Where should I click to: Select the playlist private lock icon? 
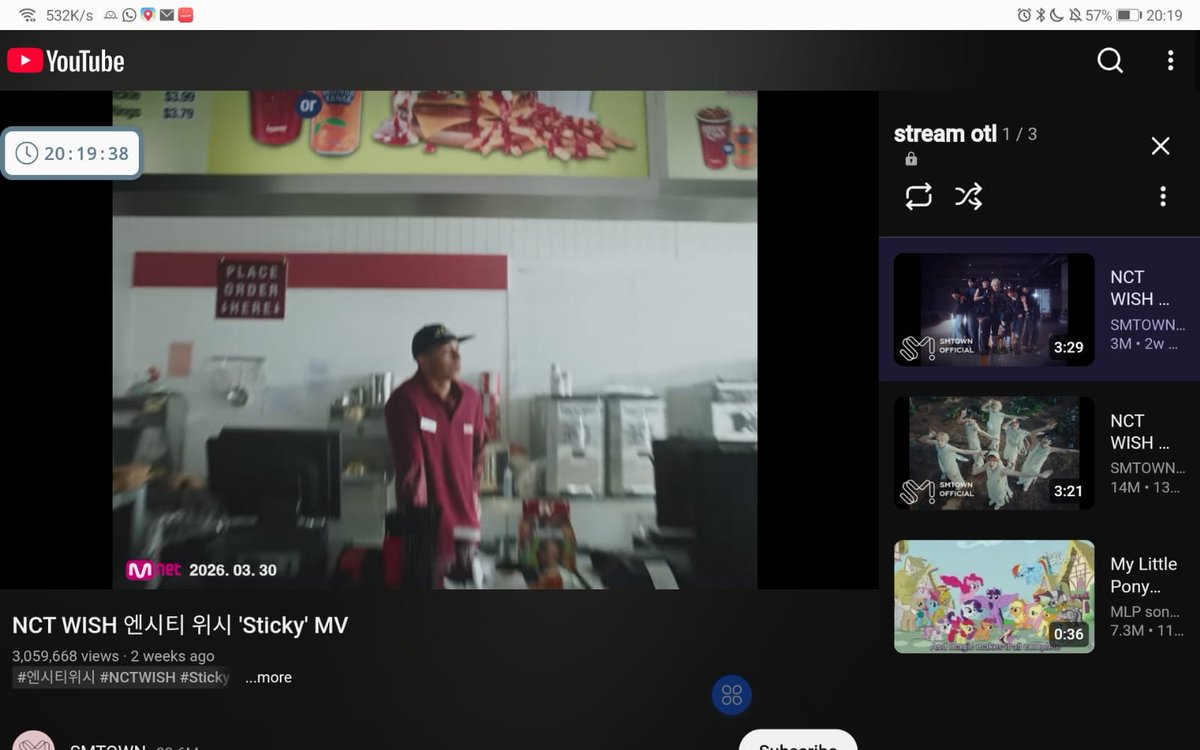[x=911, y=159]
